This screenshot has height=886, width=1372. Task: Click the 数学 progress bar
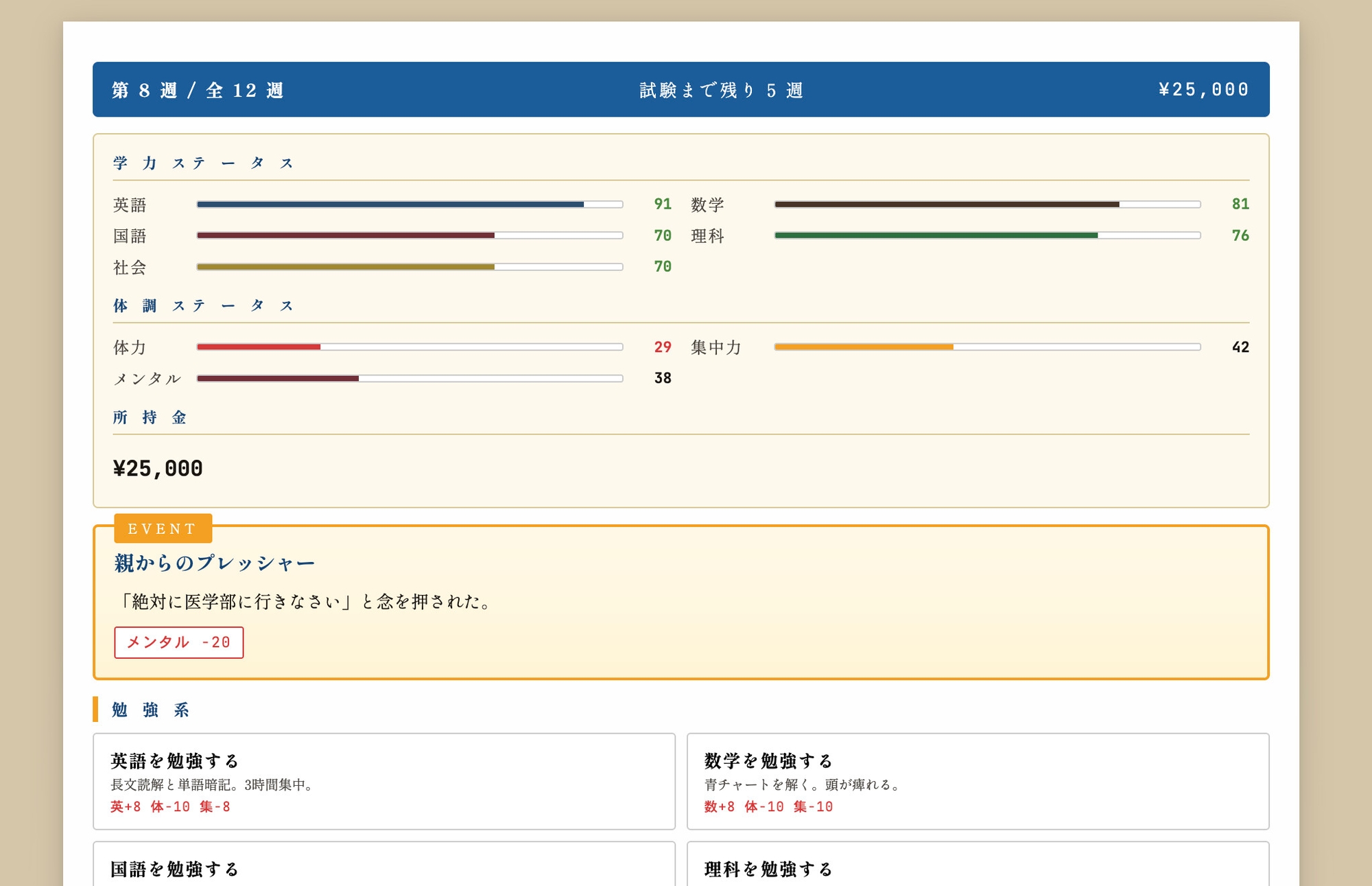coord(987,205)
